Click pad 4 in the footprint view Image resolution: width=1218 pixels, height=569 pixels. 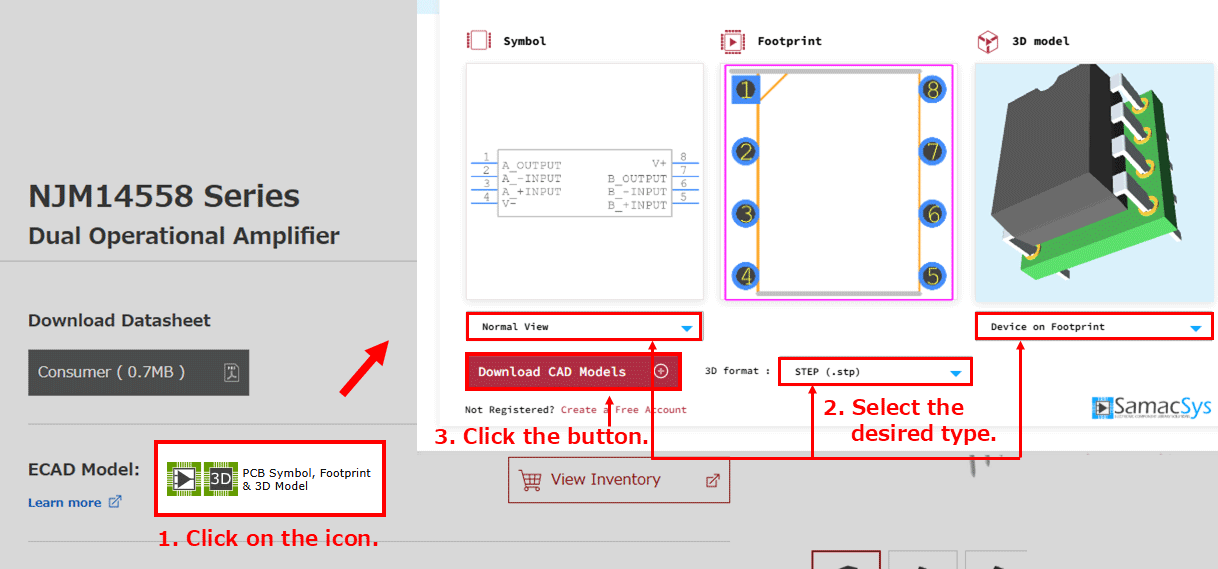pos(745,276)
